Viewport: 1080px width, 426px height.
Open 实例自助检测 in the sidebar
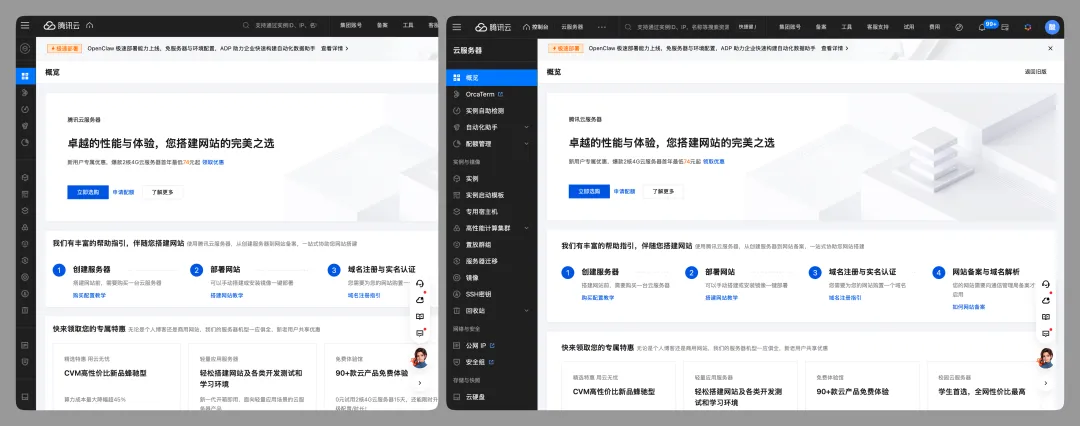(486, 111)
